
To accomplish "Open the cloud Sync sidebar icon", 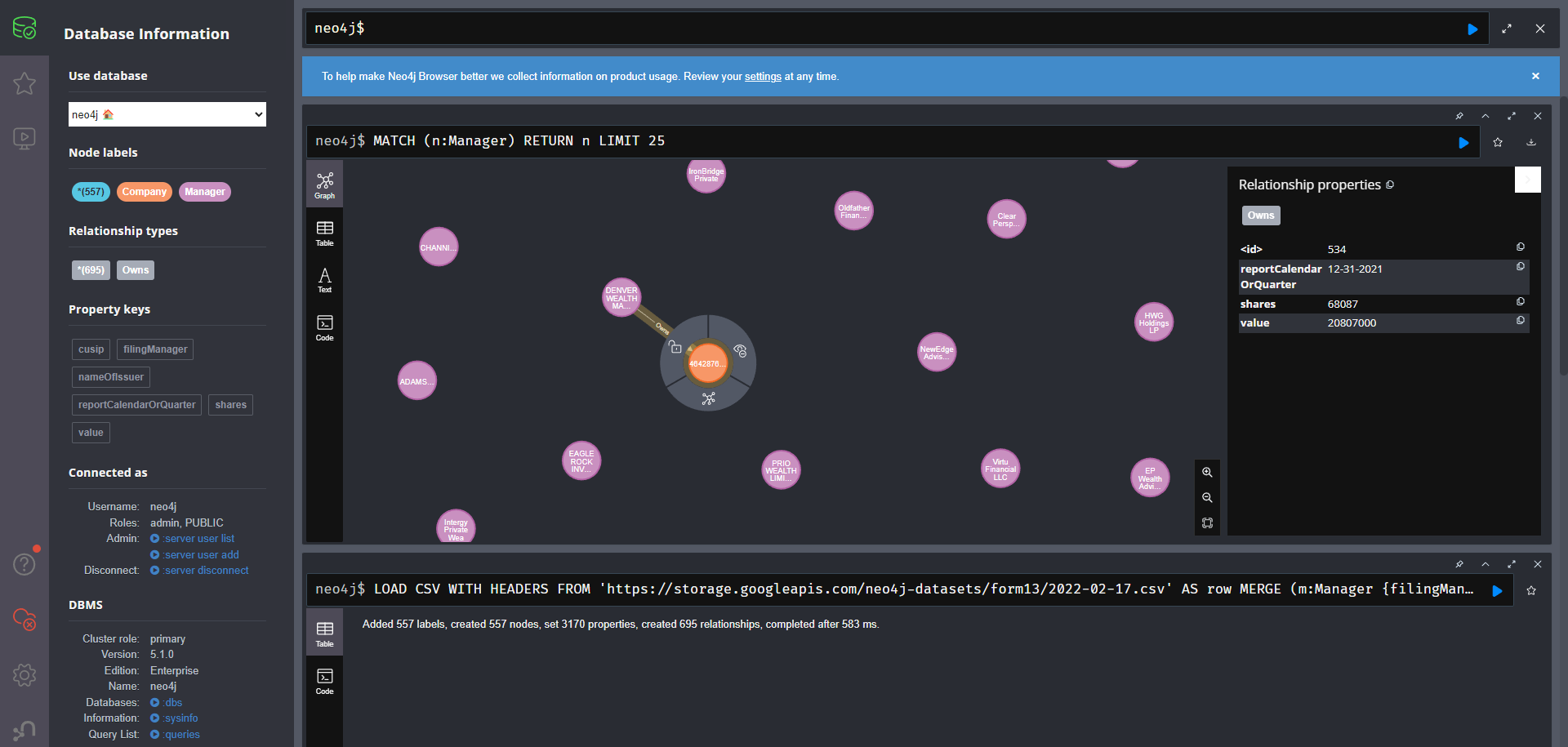I will (24, 620).
